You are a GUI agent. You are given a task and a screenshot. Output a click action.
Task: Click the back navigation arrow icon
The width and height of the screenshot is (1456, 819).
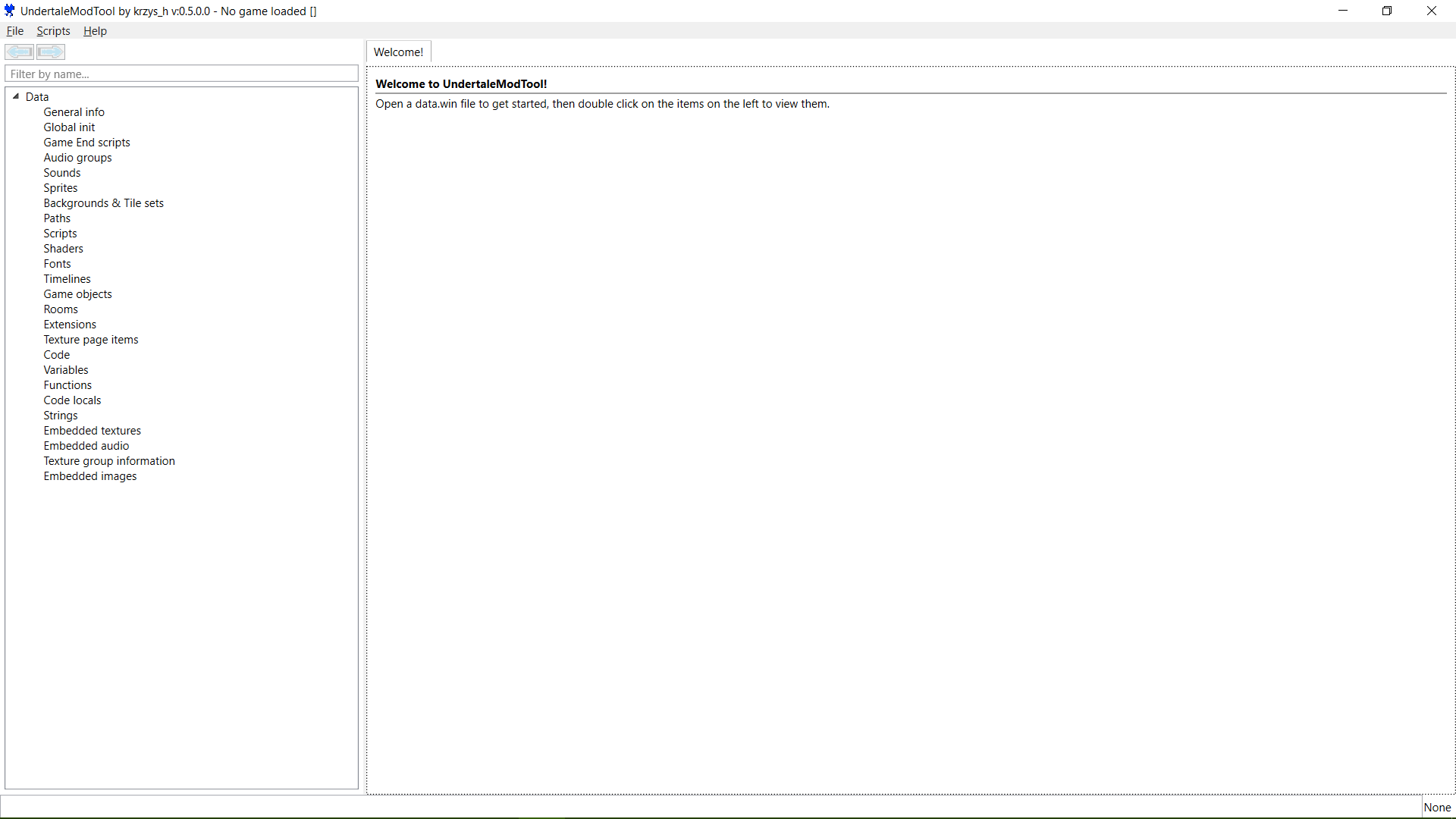click(x=20, y=52)
